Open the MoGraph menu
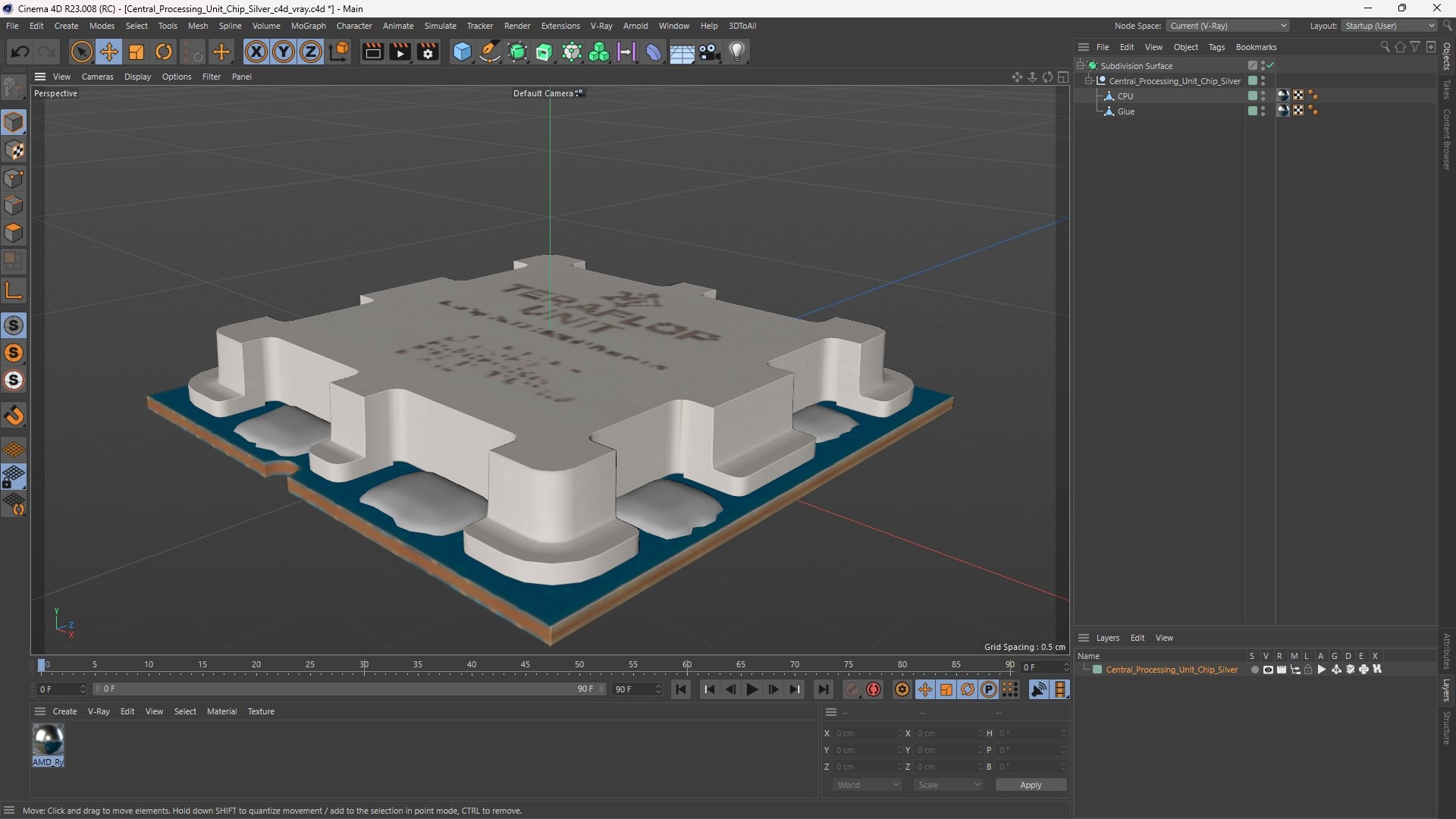The image size is (1456, 819). (308, 26)
